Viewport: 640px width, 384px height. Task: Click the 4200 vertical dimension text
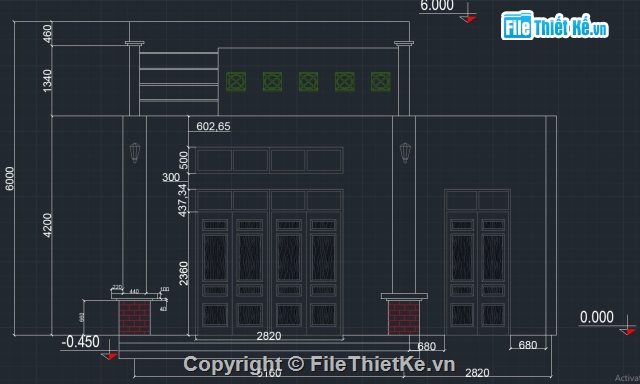47,225
